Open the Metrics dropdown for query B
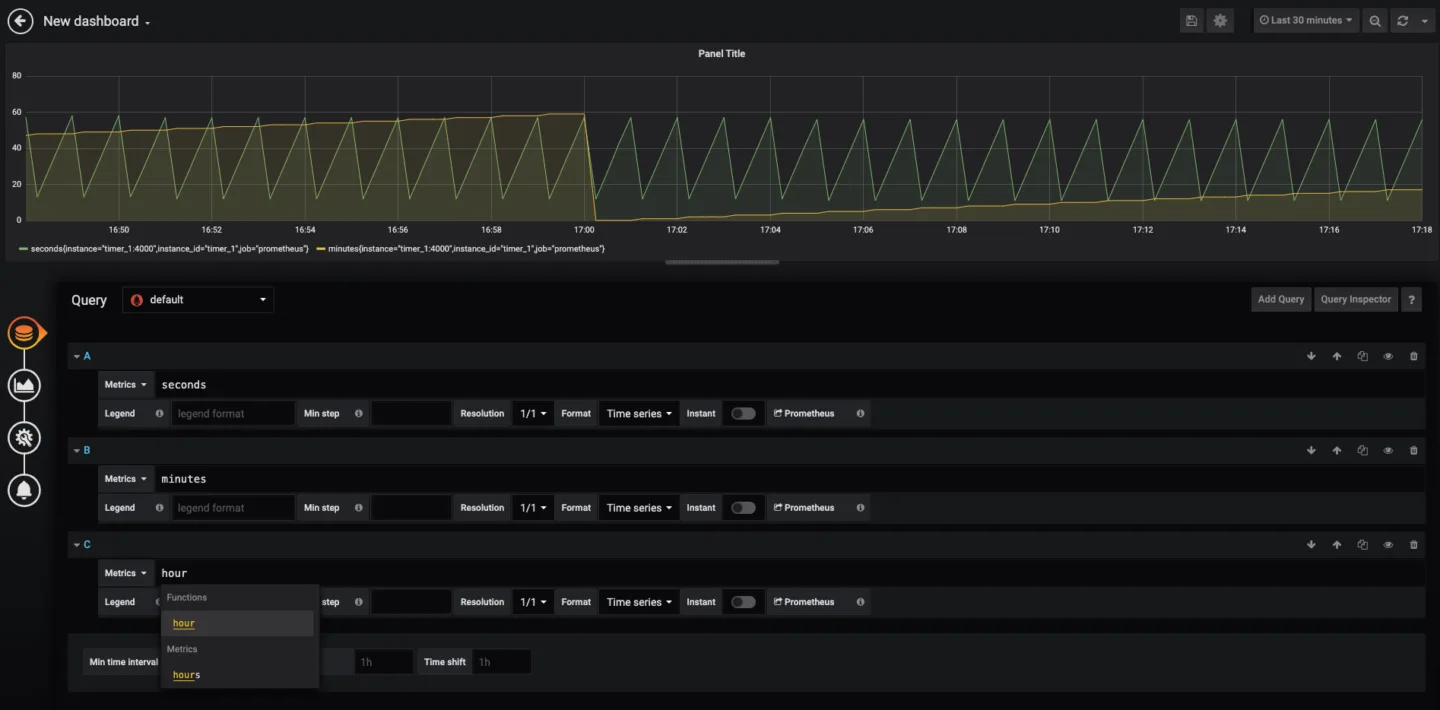Screen dimensions: 1440x710 126,479
